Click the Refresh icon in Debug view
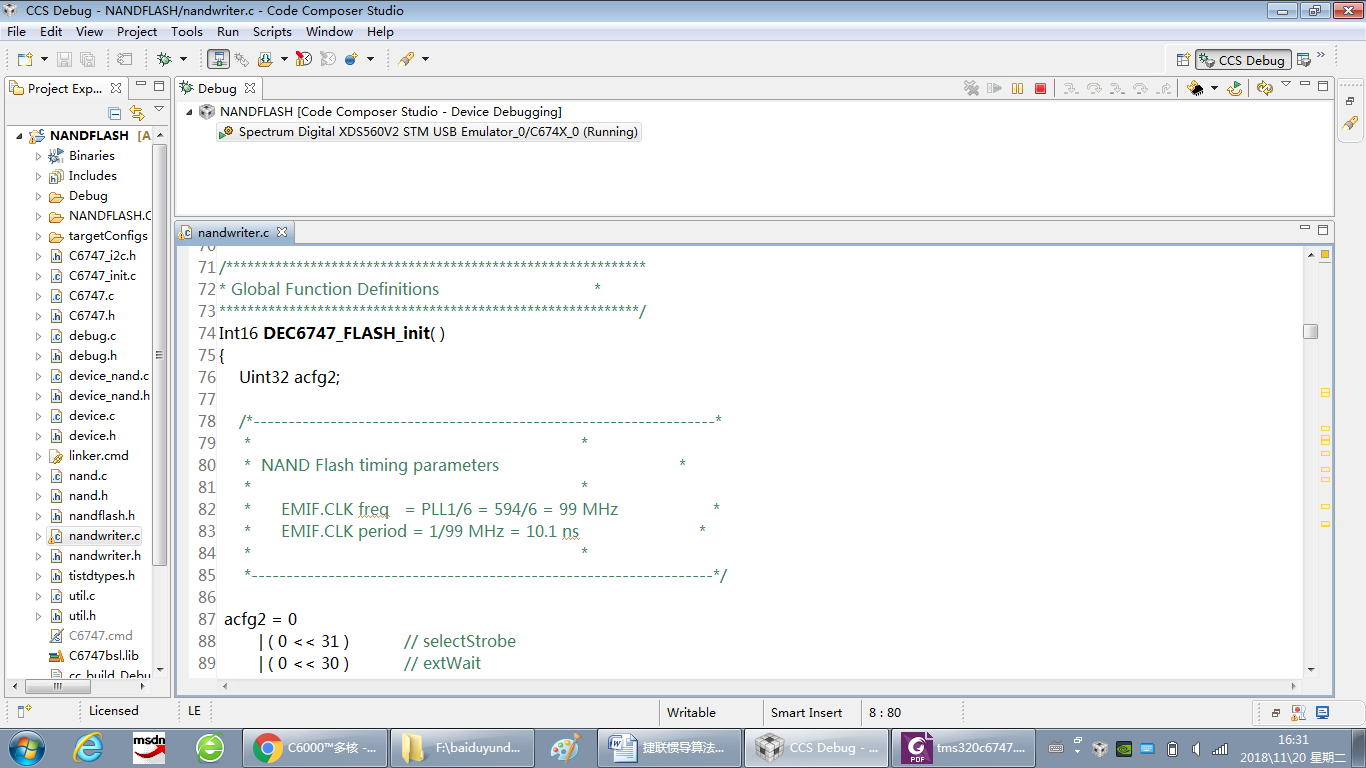Viewport: 1366px width, 768px height. tap(1264, 88)
